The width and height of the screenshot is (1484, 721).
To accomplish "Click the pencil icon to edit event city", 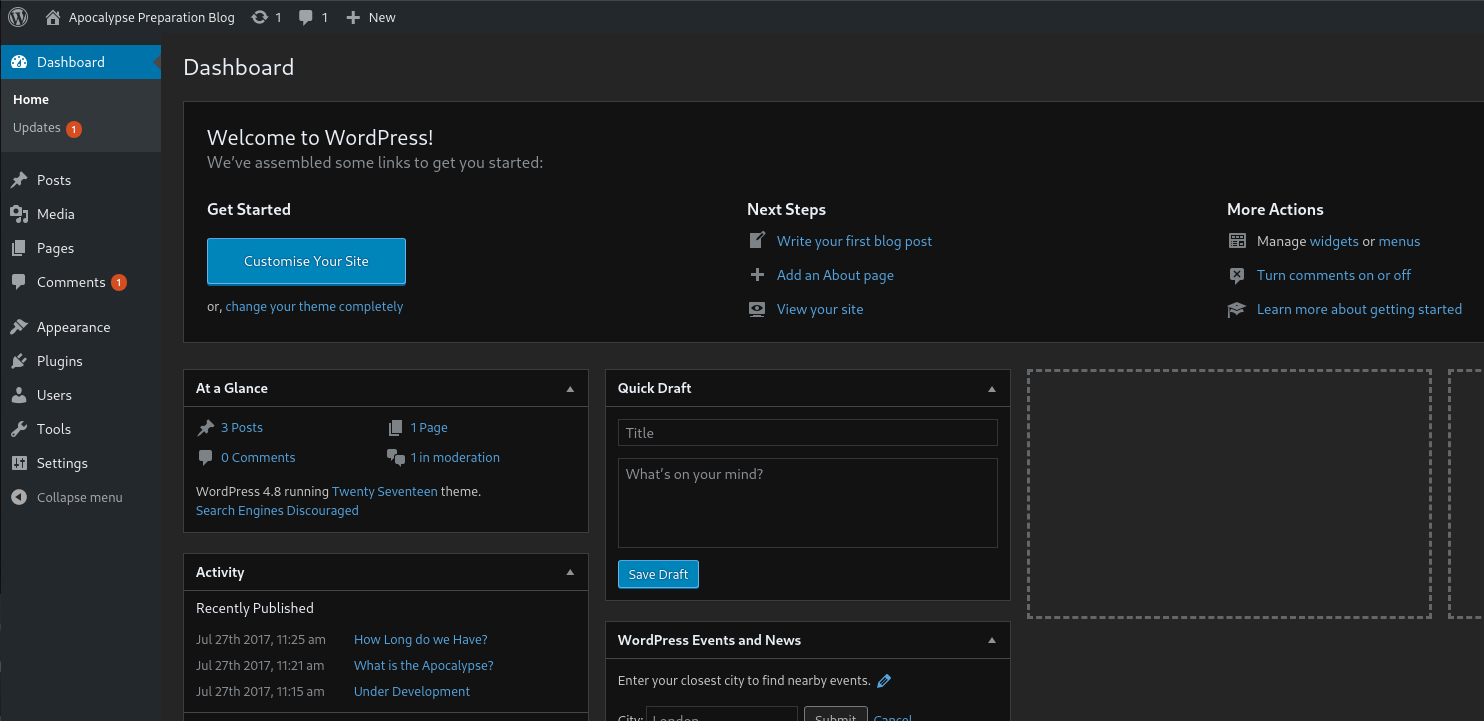I will 884,681.
